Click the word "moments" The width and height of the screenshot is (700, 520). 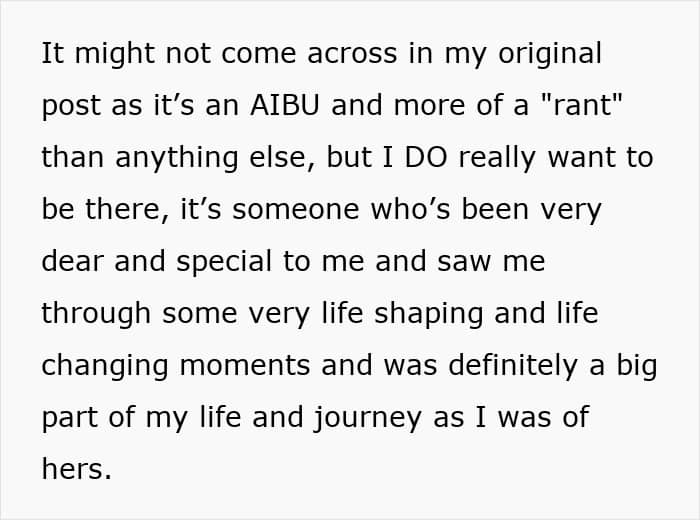[251, 366]
